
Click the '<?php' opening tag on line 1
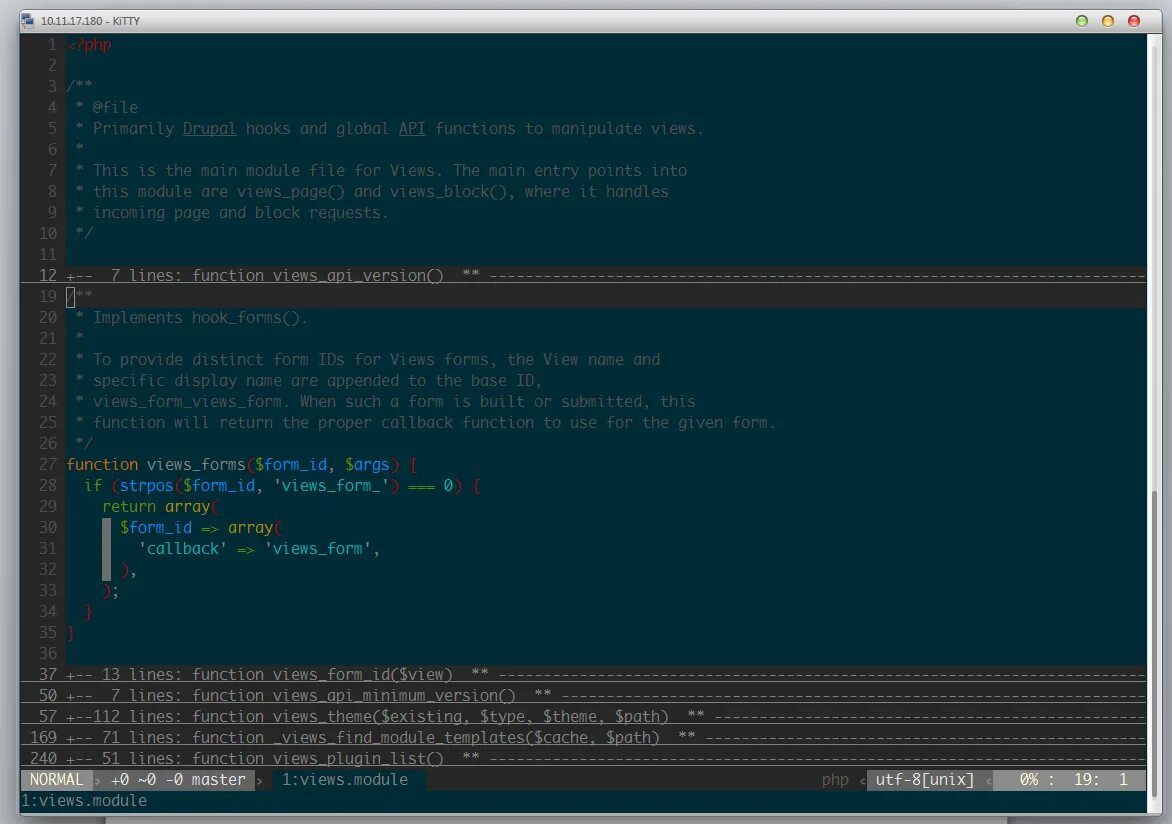(x=89, y=45)
